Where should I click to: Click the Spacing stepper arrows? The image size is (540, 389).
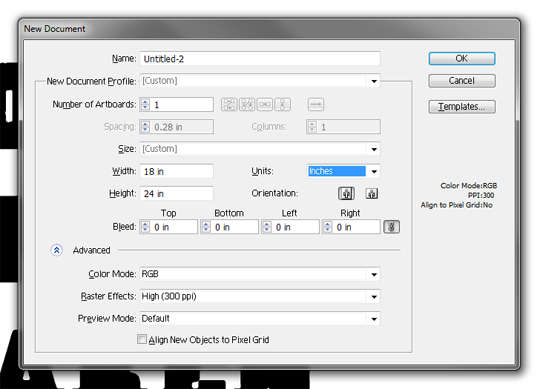tap(145, 127)
